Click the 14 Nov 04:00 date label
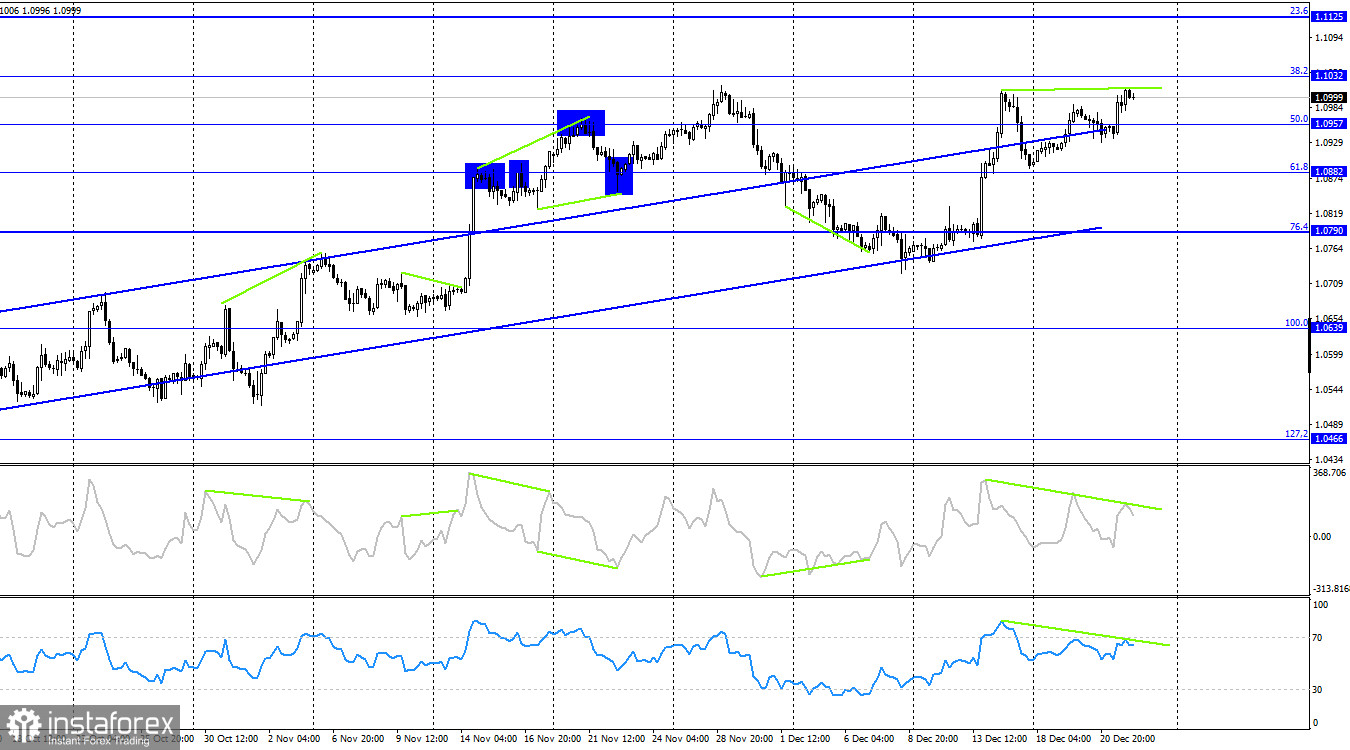The image size is (1350, 750). (487, 738)
